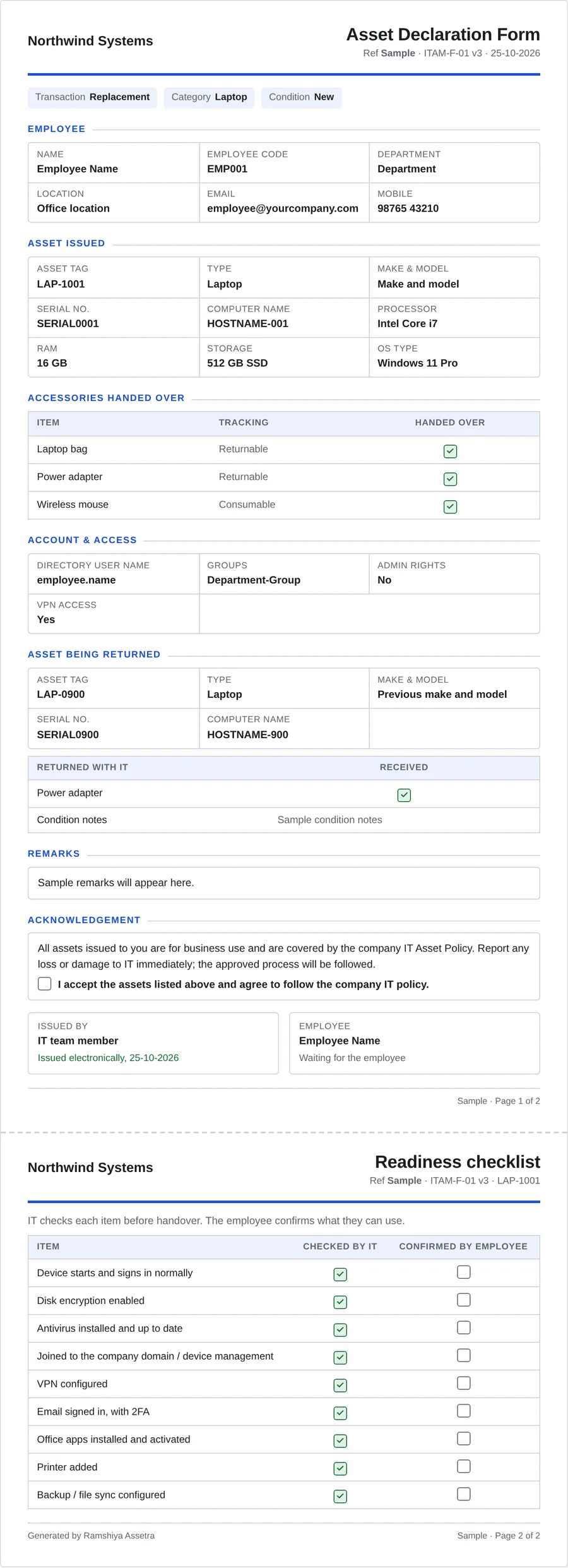Confirm Disk encryption enabled as employee
This screenshot has width=568, height=1568.
click(x=464, y=1300)
